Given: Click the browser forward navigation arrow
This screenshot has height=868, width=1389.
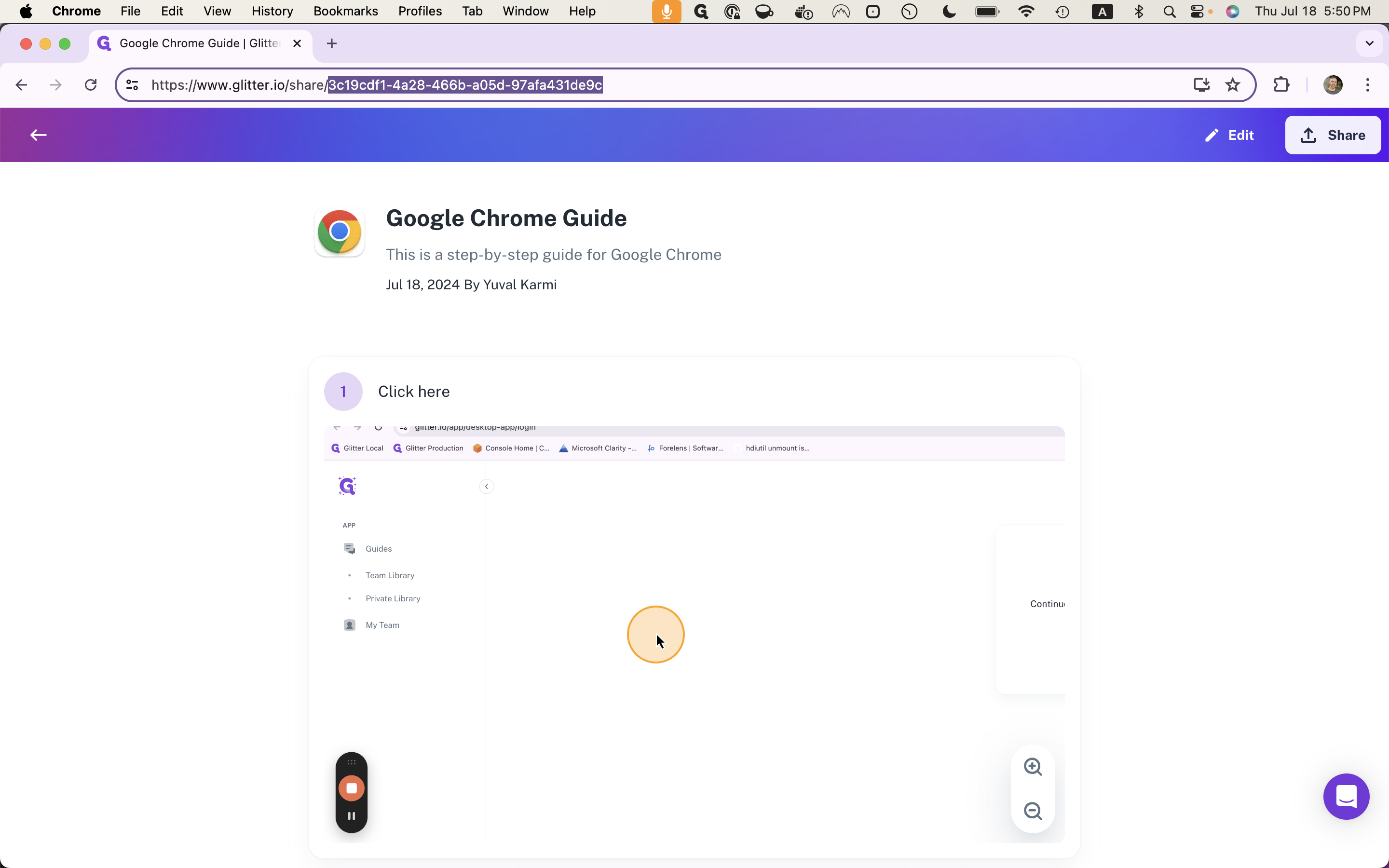Looking at the screenshot, I should tap(55, 85).
